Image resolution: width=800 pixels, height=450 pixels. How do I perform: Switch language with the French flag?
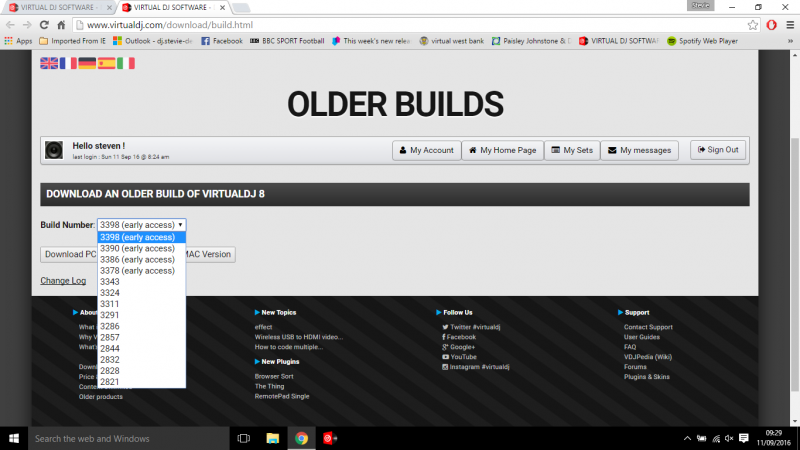pyautogui.click(x=68, y=63)
